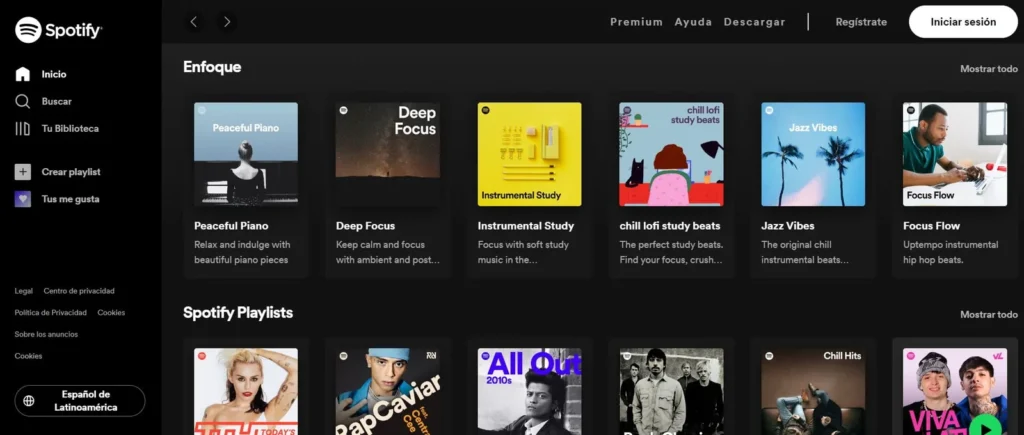Go back with the left arrow

pos(193,22)
